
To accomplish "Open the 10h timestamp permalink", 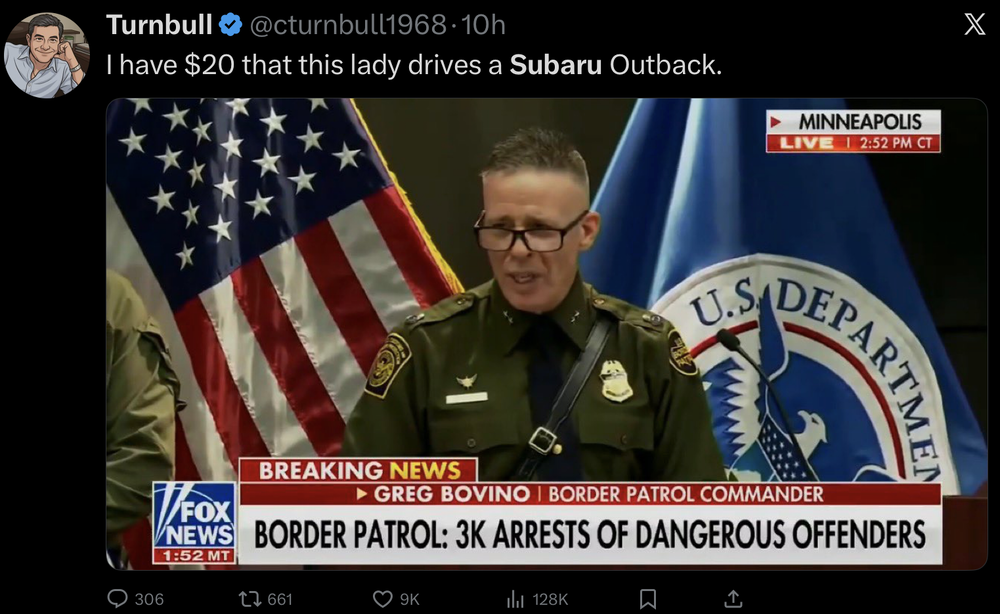I will click(x=483, y=25).
